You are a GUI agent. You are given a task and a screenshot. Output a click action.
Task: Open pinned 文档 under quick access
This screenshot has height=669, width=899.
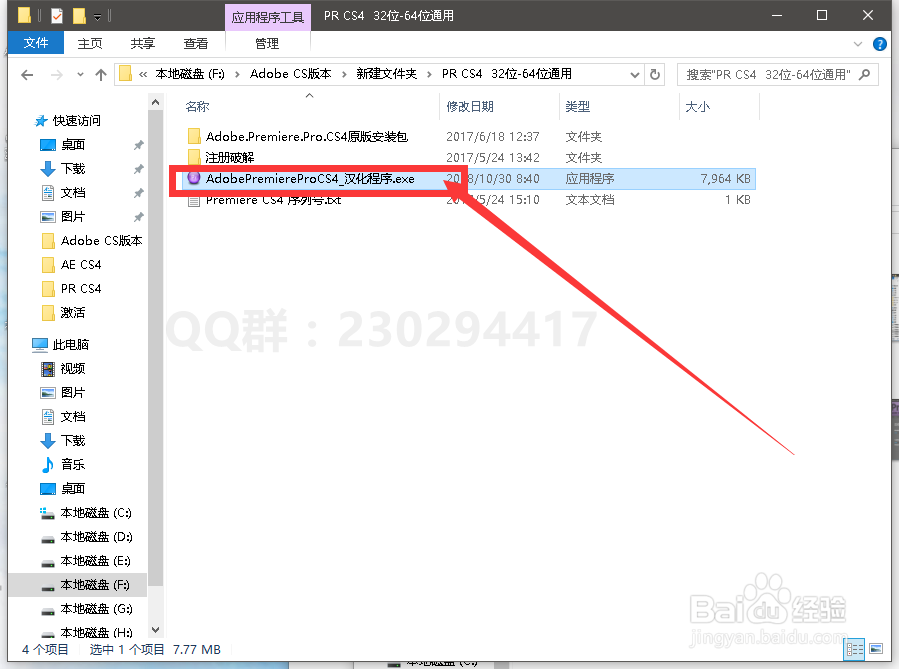pyautogui.click(x=73, y=193)
